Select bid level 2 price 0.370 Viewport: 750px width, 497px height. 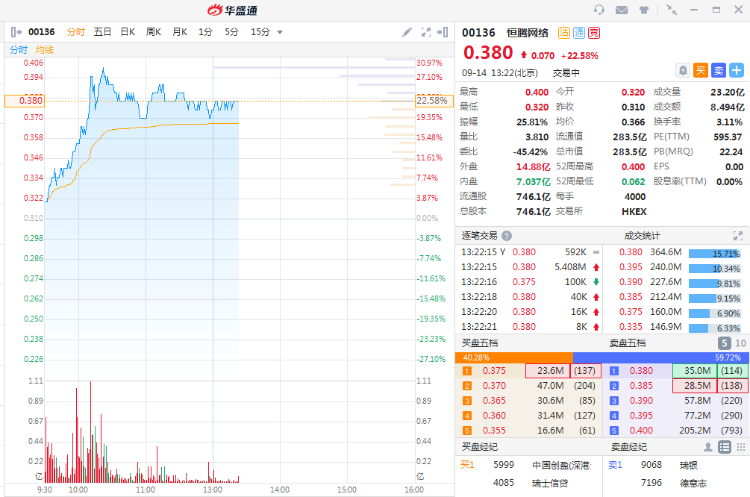[494, 386]
